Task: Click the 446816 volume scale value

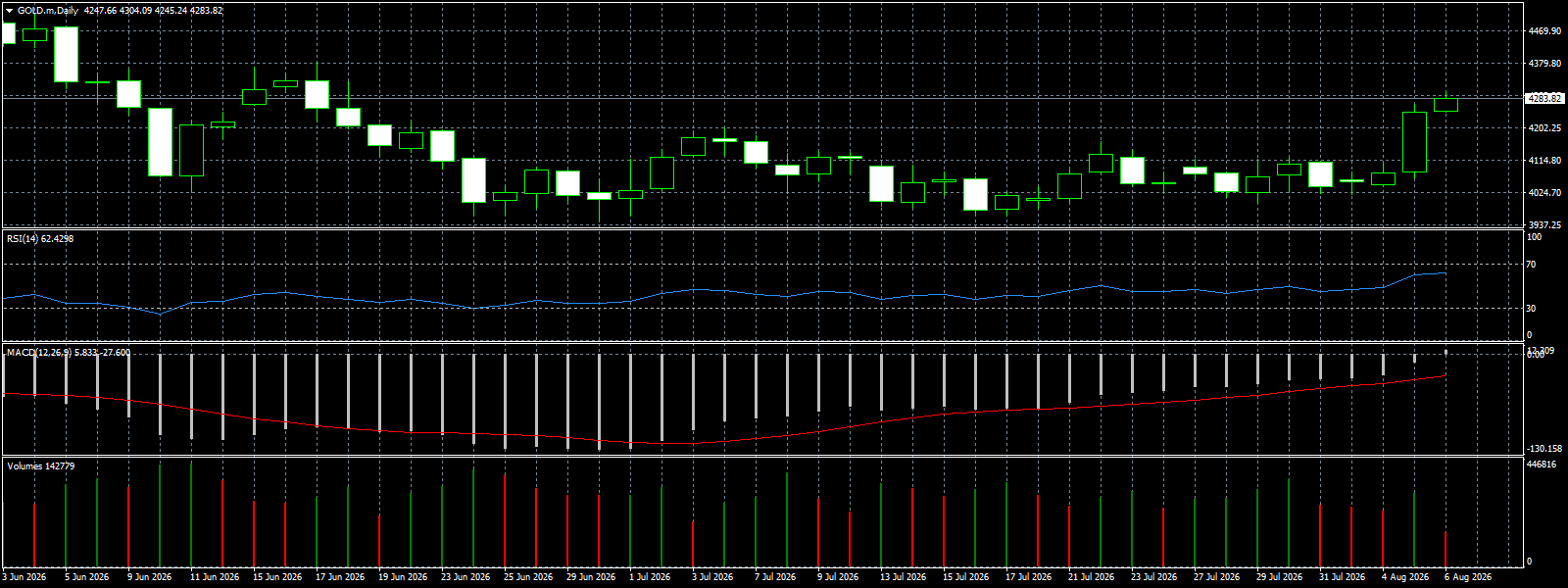Action: pyautogui.click(x=1542, y=465)
